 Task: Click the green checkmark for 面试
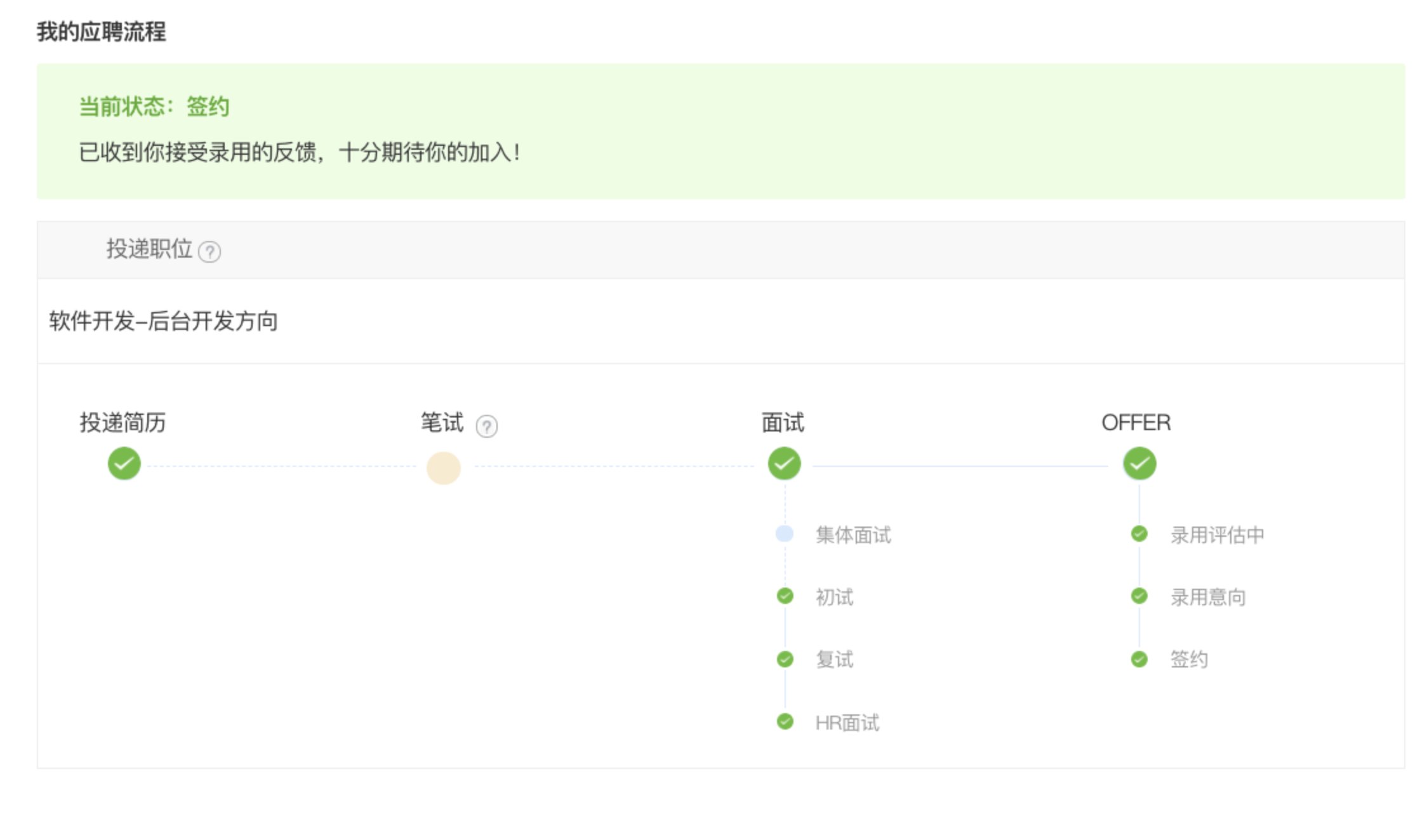tap(785, 463)
